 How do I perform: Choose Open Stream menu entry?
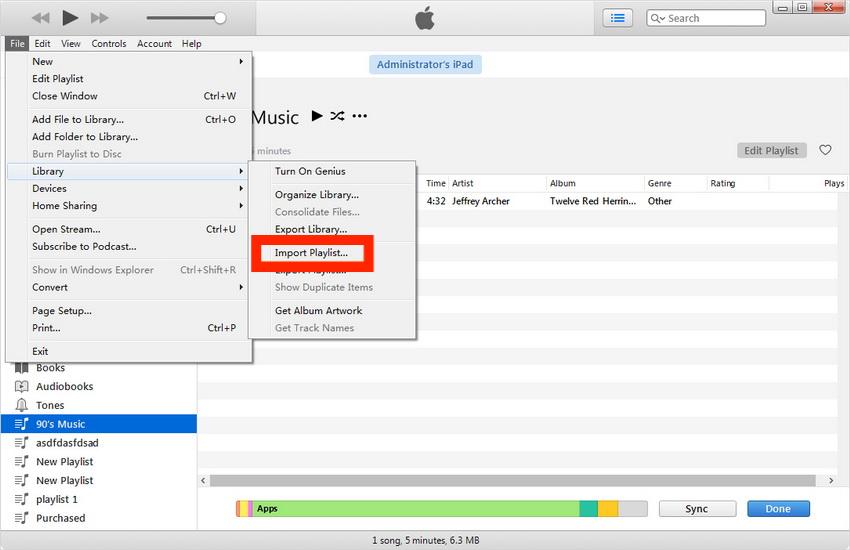(x=129, y=229)
